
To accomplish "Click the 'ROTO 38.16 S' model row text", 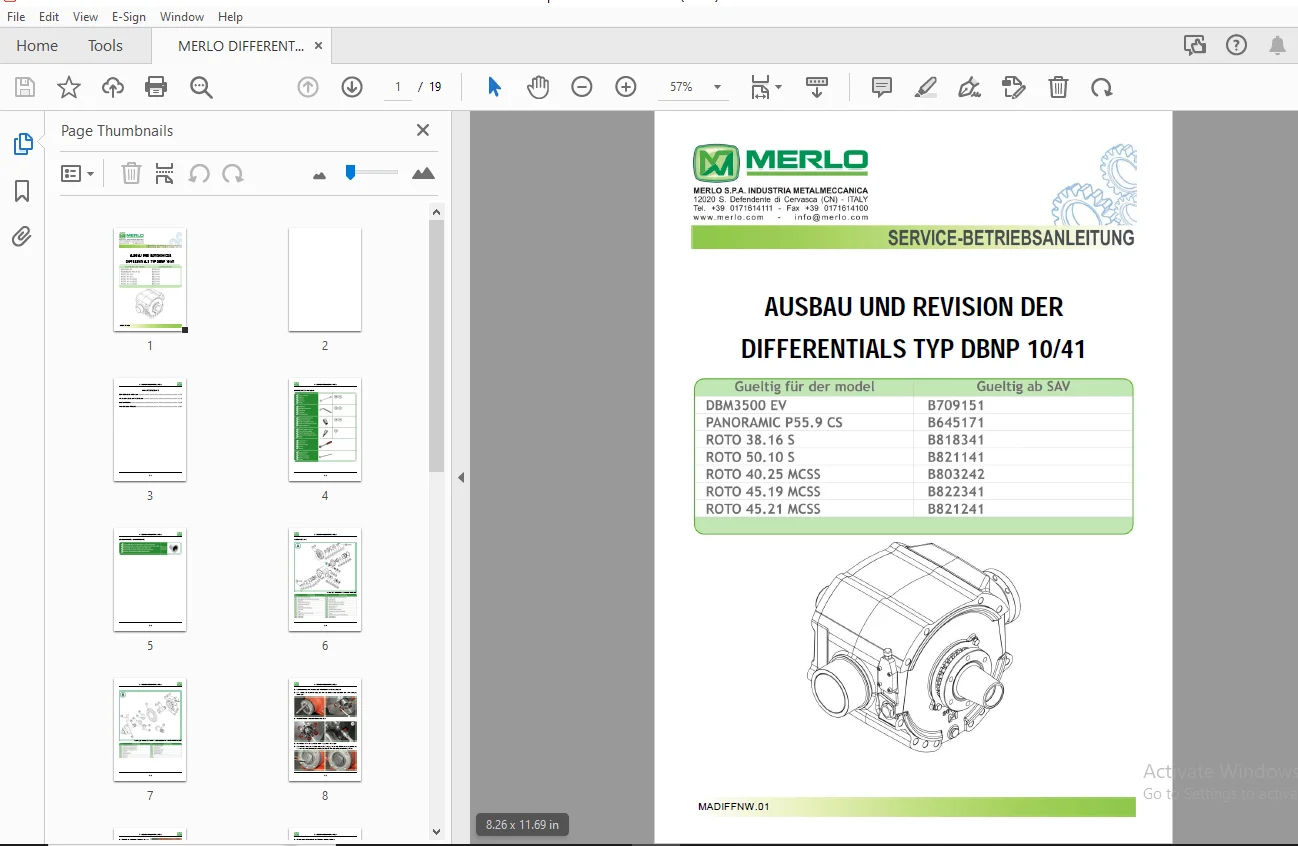I will [750, 440].
